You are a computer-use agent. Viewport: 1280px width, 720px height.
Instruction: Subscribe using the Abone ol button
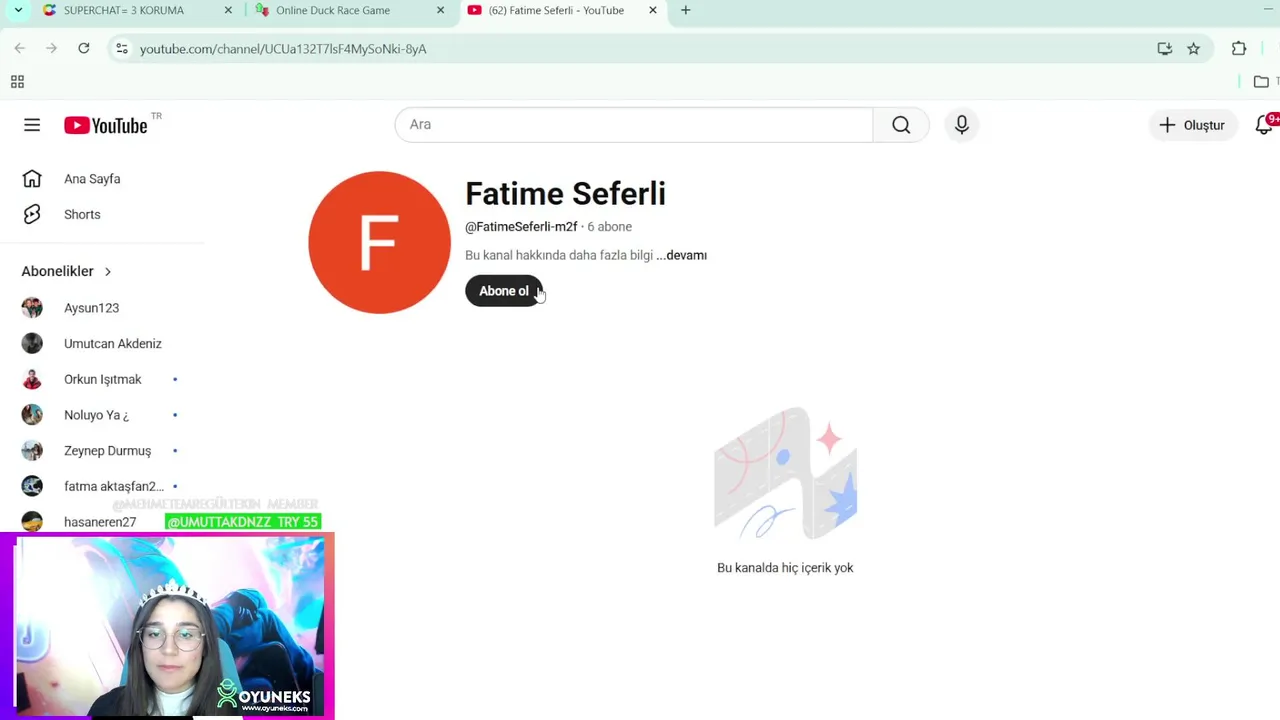pos(504,291)
